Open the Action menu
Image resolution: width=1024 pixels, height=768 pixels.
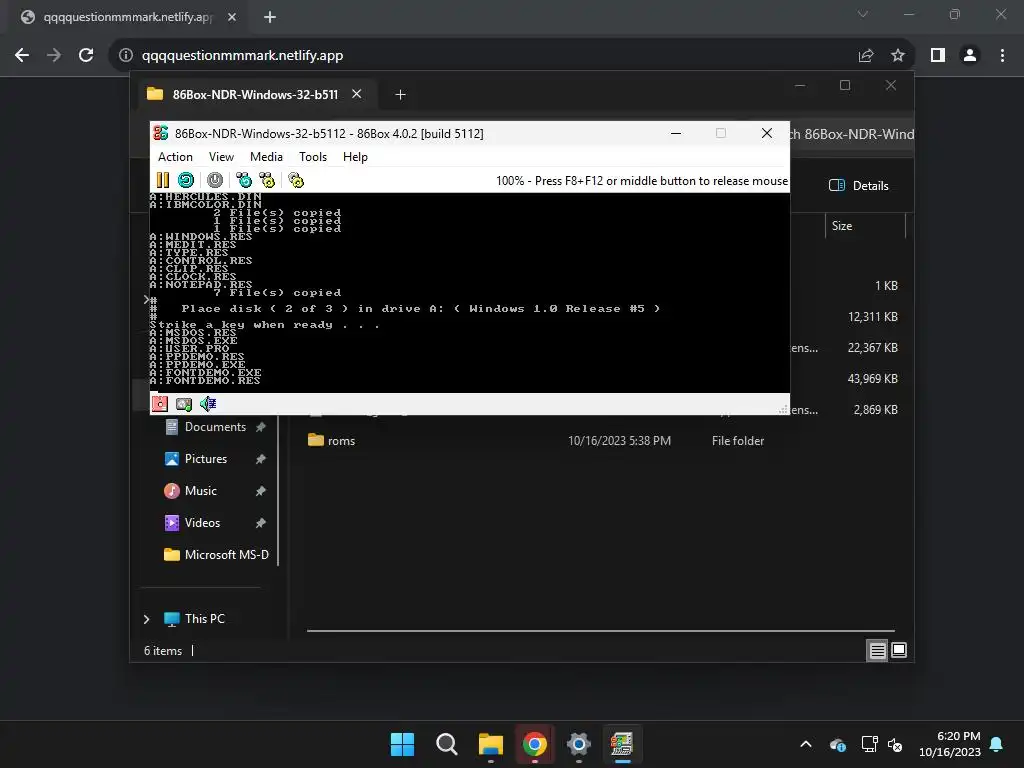pos(175,157)
